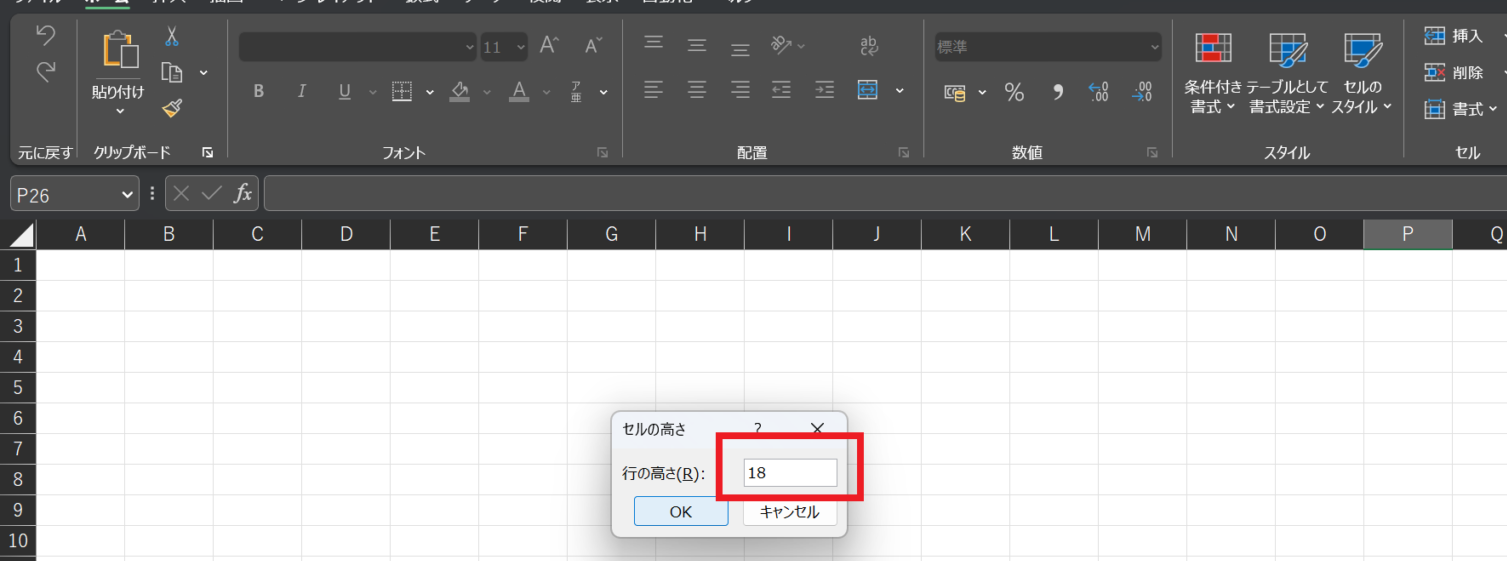Click the fx insert function icon
The width and height of the screenshot is (1507, 561).
[x=243, y=194]
